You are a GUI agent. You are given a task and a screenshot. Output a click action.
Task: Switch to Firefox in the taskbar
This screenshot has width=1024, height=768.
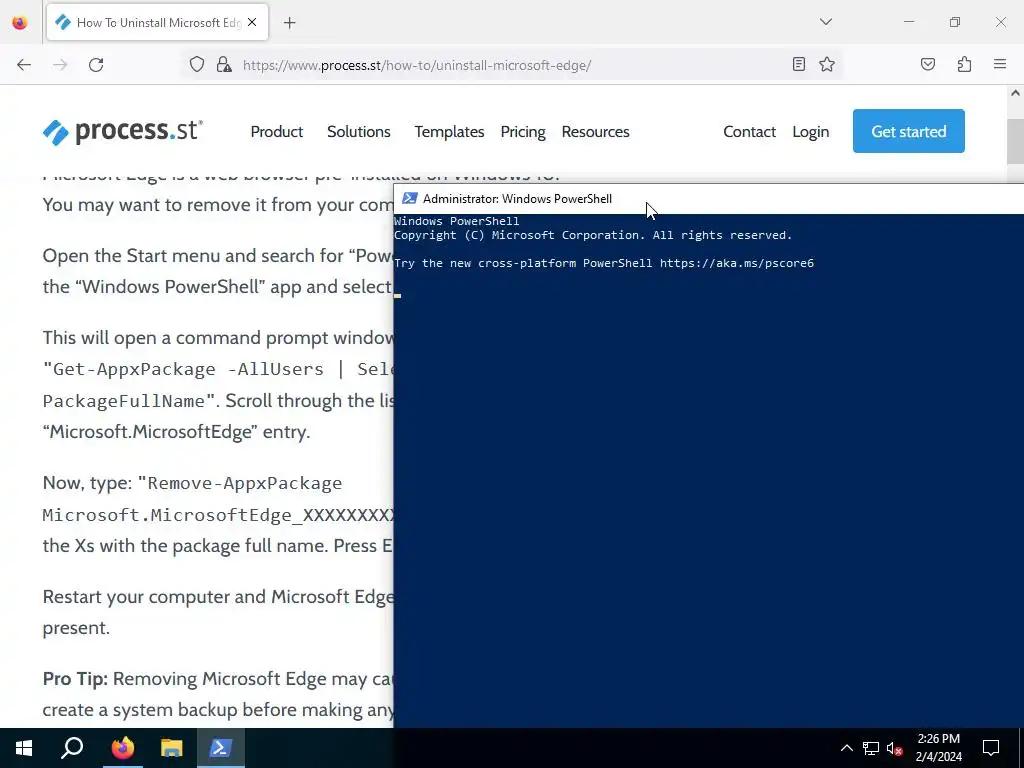pos(122,748)
